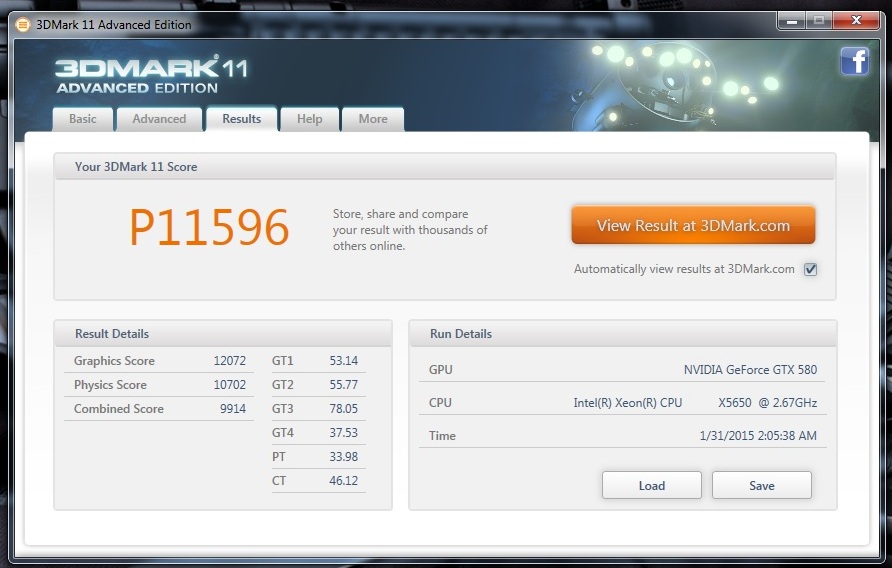Click the NVIDIA GeForce GTX 580 text
The image size is (892, 568).
tap(750, 370)
